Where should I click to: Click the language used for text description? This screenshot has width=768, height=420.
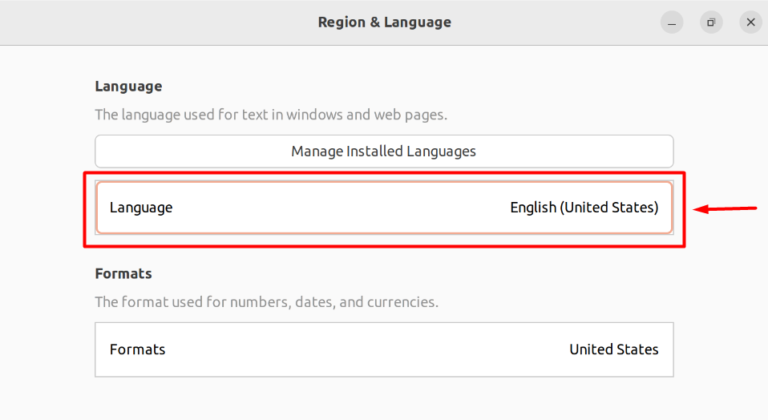(x=271, y=115)
